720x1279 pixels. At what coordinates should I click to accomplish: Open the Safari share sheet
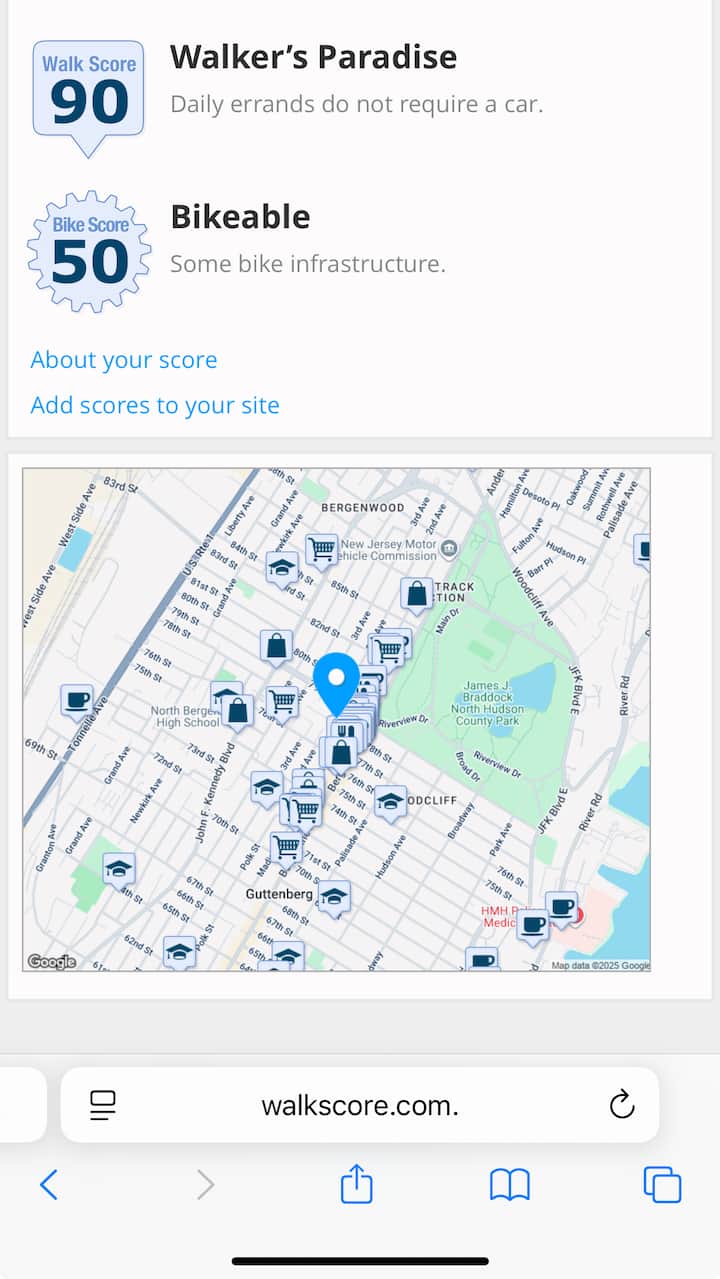357,1186
